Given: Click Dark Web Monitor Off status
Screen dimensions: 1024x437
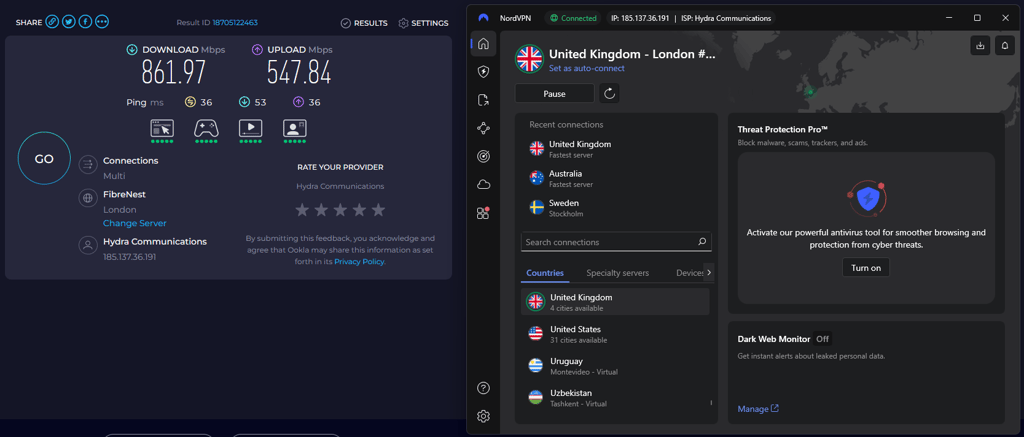Looking at the screenshot, I should 822,339.
